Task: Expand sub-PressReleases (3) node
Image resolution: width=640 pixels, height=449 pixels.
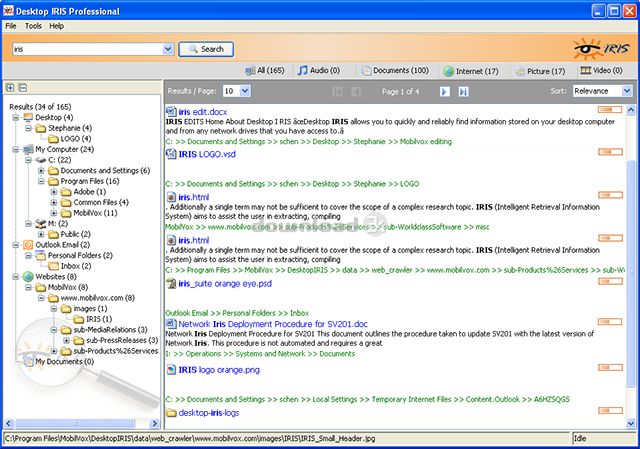Action: coord(66,340)
